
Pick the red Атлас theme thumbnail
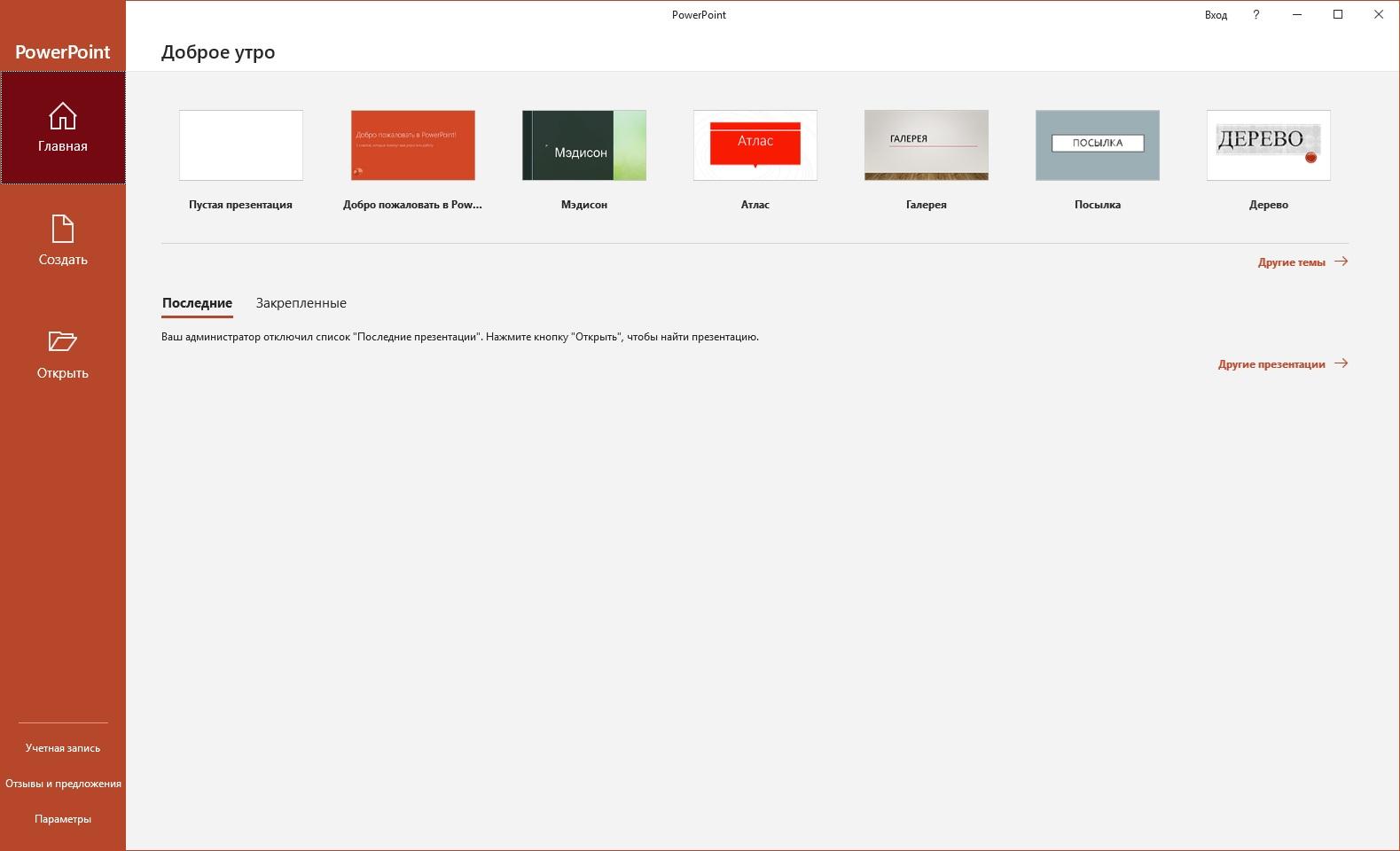pyautogui.click(x=755, y=145)
